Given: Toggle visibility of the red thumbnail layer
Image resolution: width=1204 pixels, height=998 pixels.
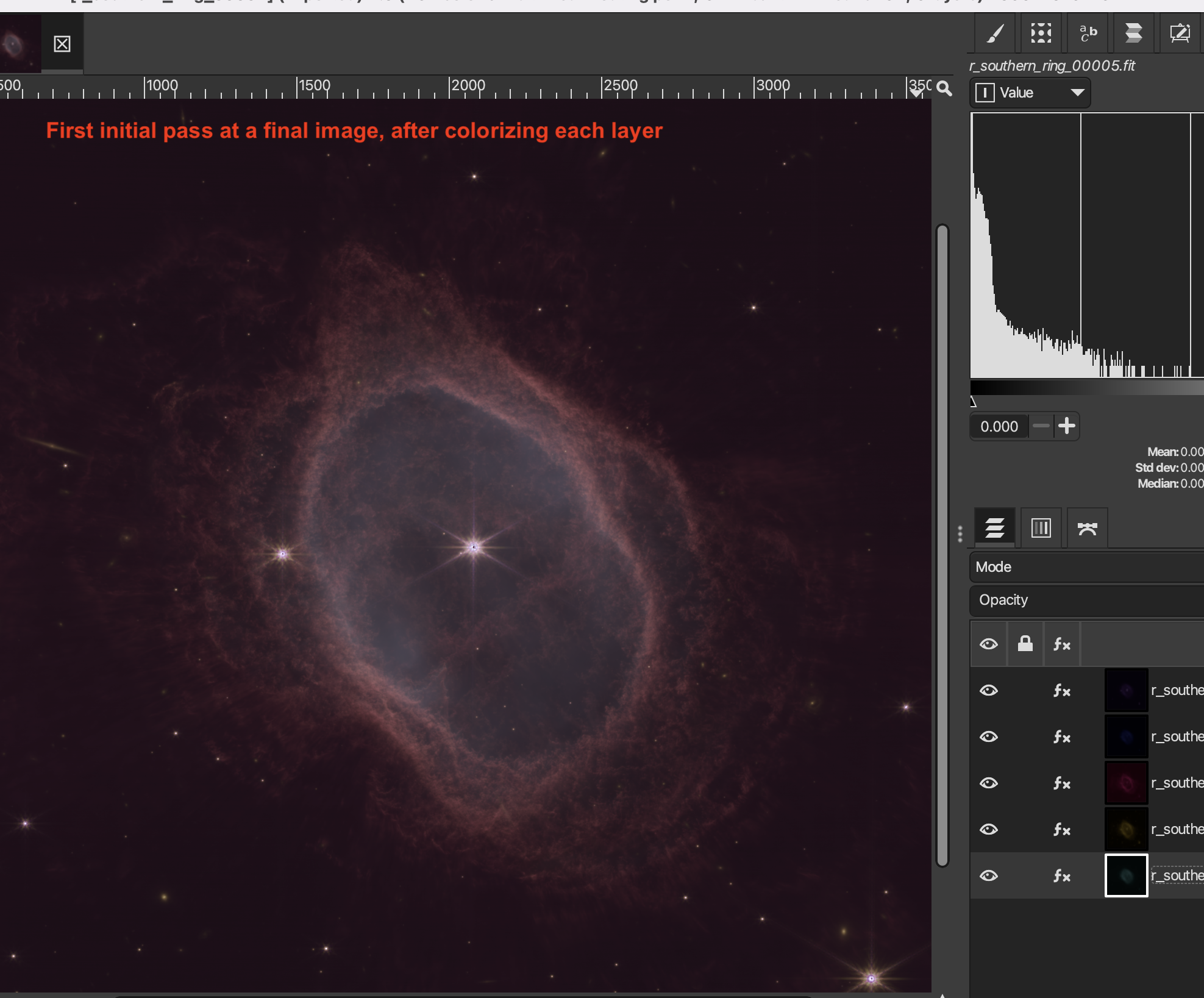Looking at the screenshot, I should pyautogui.click(x=989, y=783).
